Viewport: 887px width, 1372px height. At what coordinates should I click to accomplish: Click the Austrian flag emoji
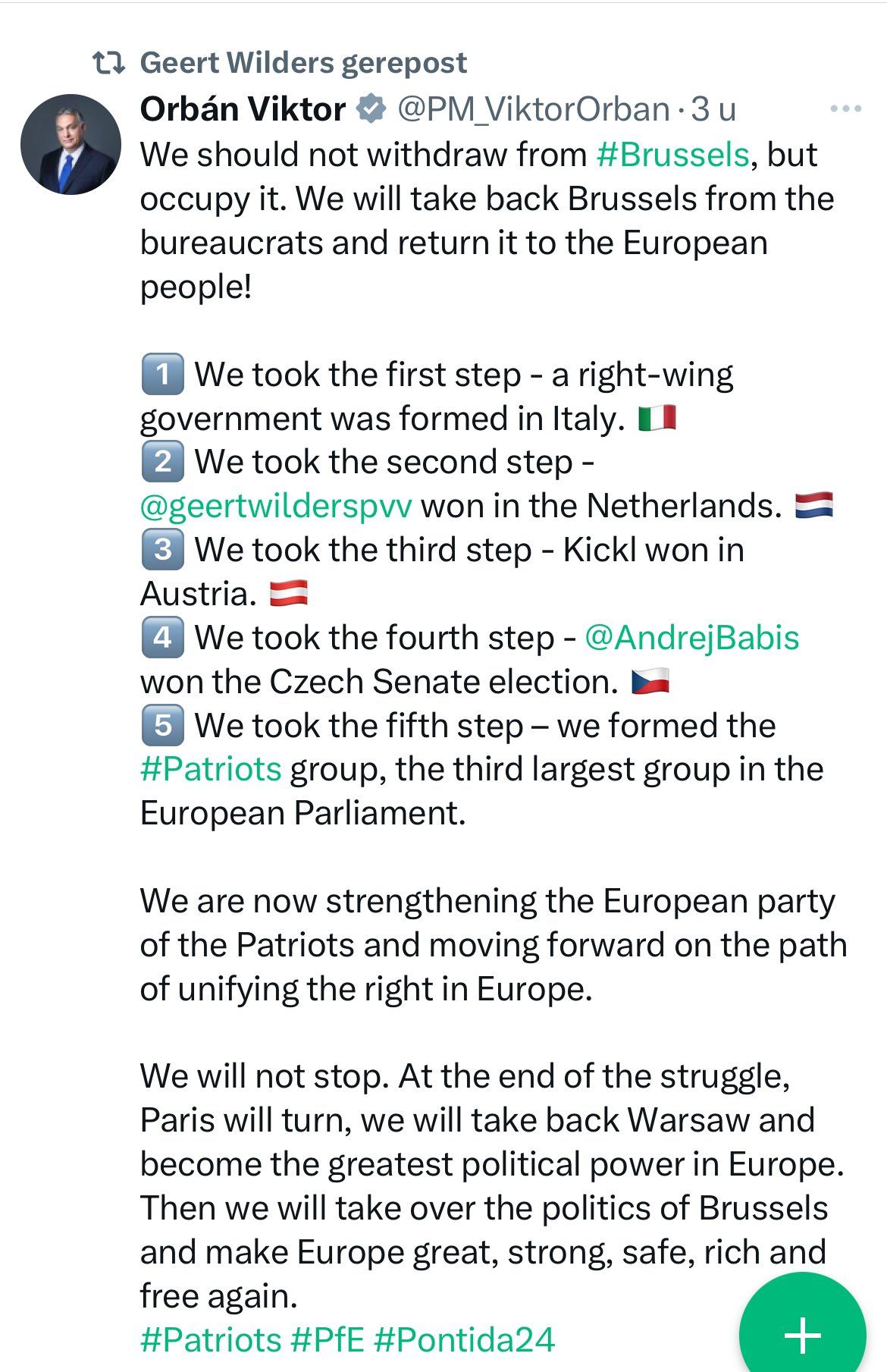point(289,594)
